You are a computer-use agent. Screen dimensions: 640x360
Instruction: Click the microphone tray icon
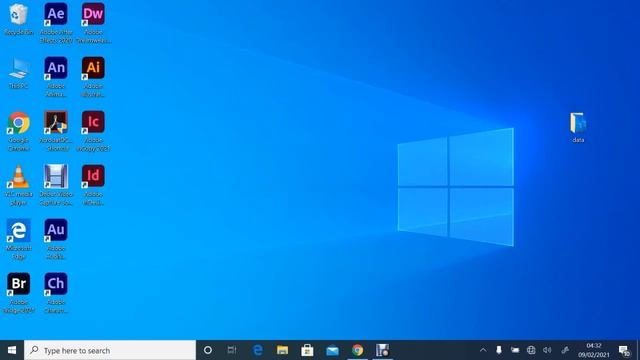pyautogui.click(x=499, y=350)
